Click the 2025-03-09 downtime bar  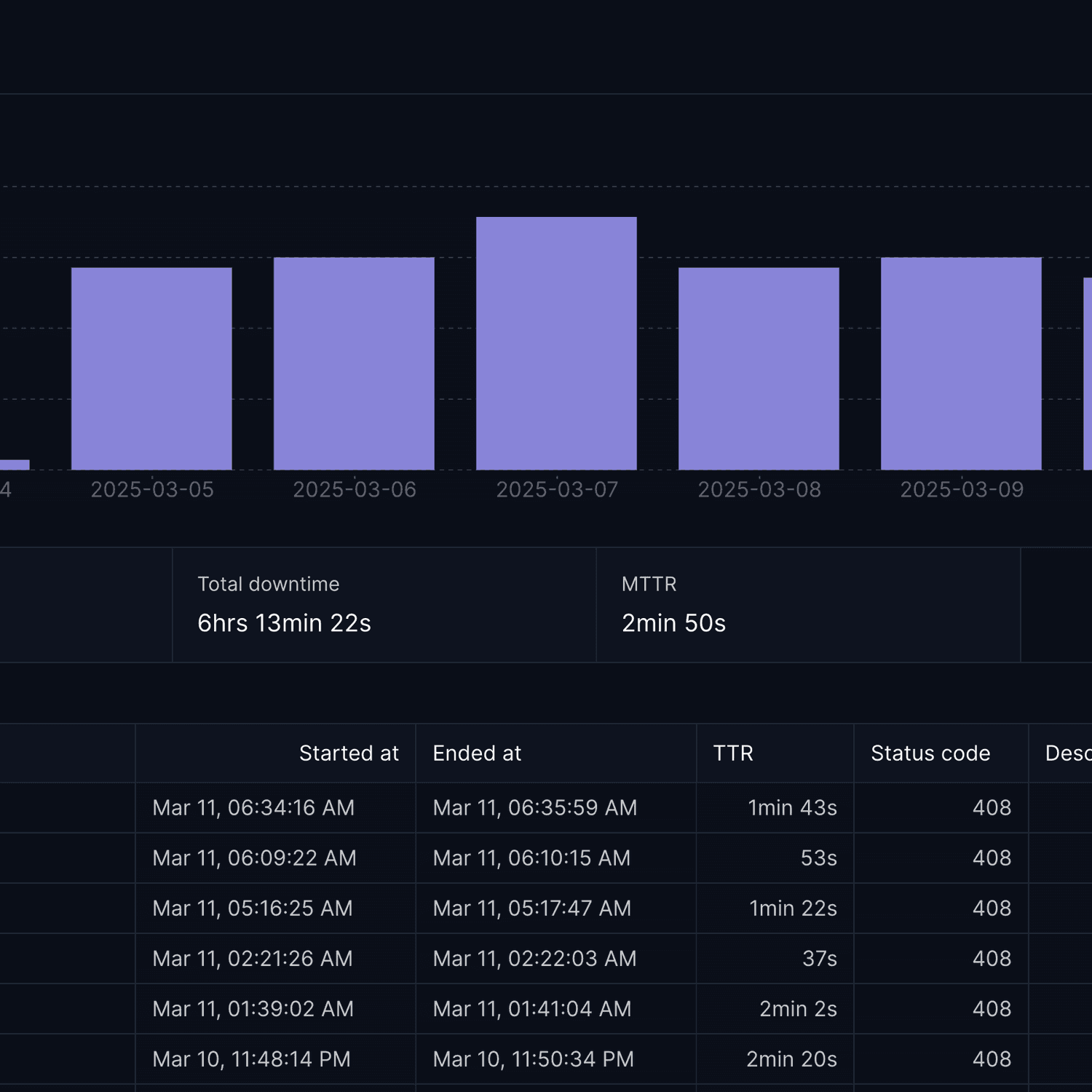pyautogui.click(x=961, y=363)
